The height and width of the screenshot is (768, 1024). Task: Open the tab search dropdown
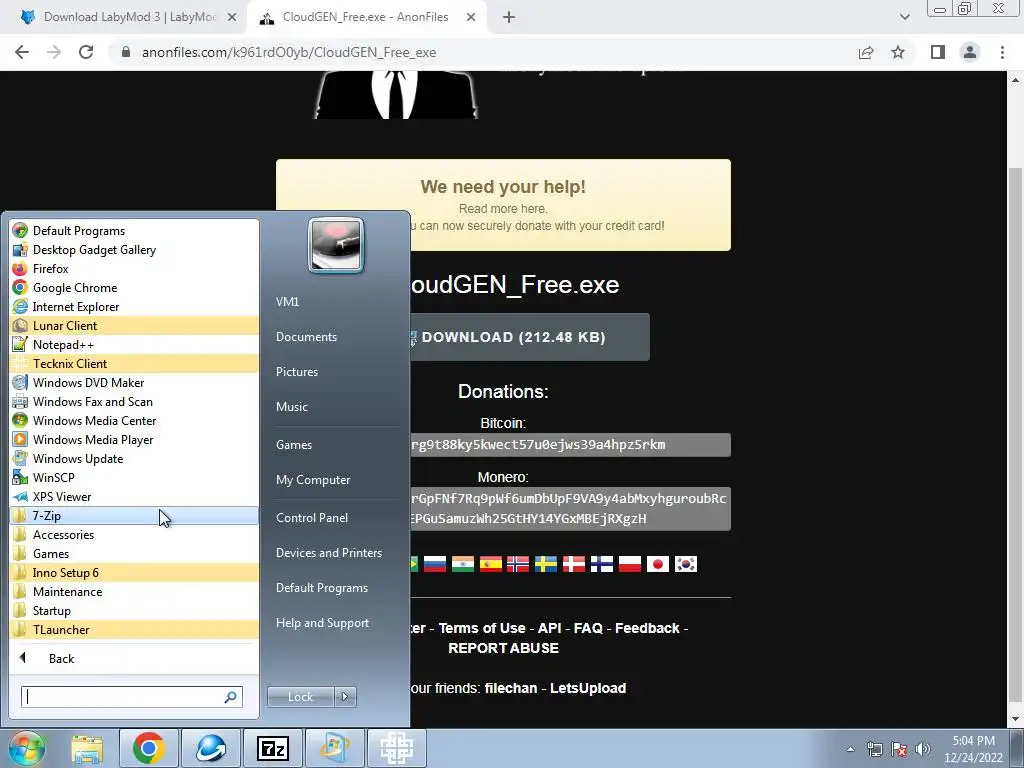click(x=904, y=17)
